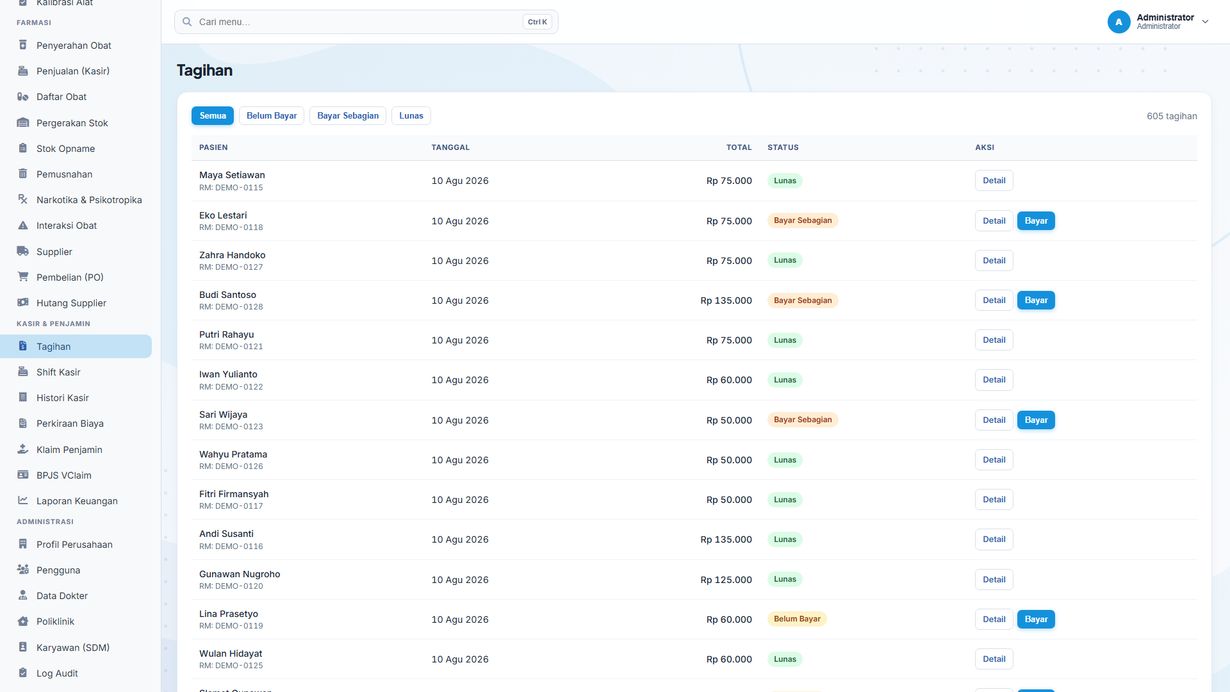This screenshot has width=1230, height=692.
Task: Open Narkotika & Psikotropika icon
Action: pos(23,200)
